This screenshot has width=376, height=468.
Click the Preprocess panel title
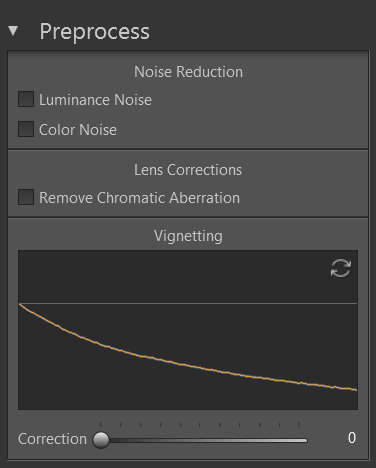pos(95,32)
